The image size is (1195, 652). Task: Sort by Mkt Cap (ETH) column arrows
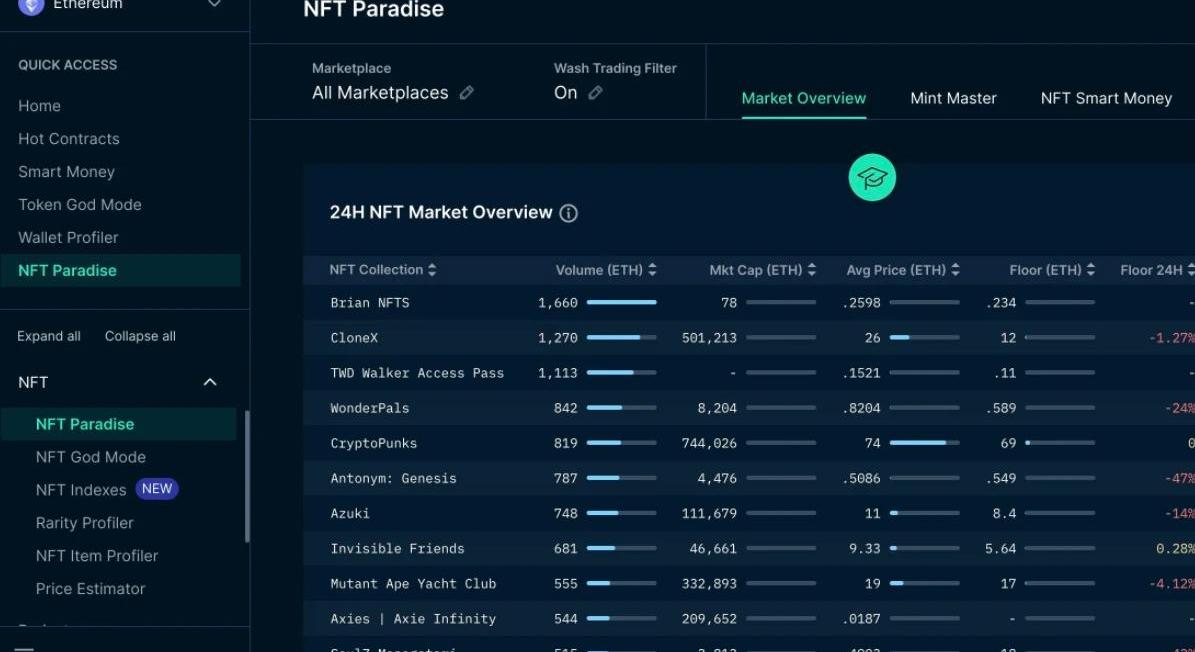812,270
